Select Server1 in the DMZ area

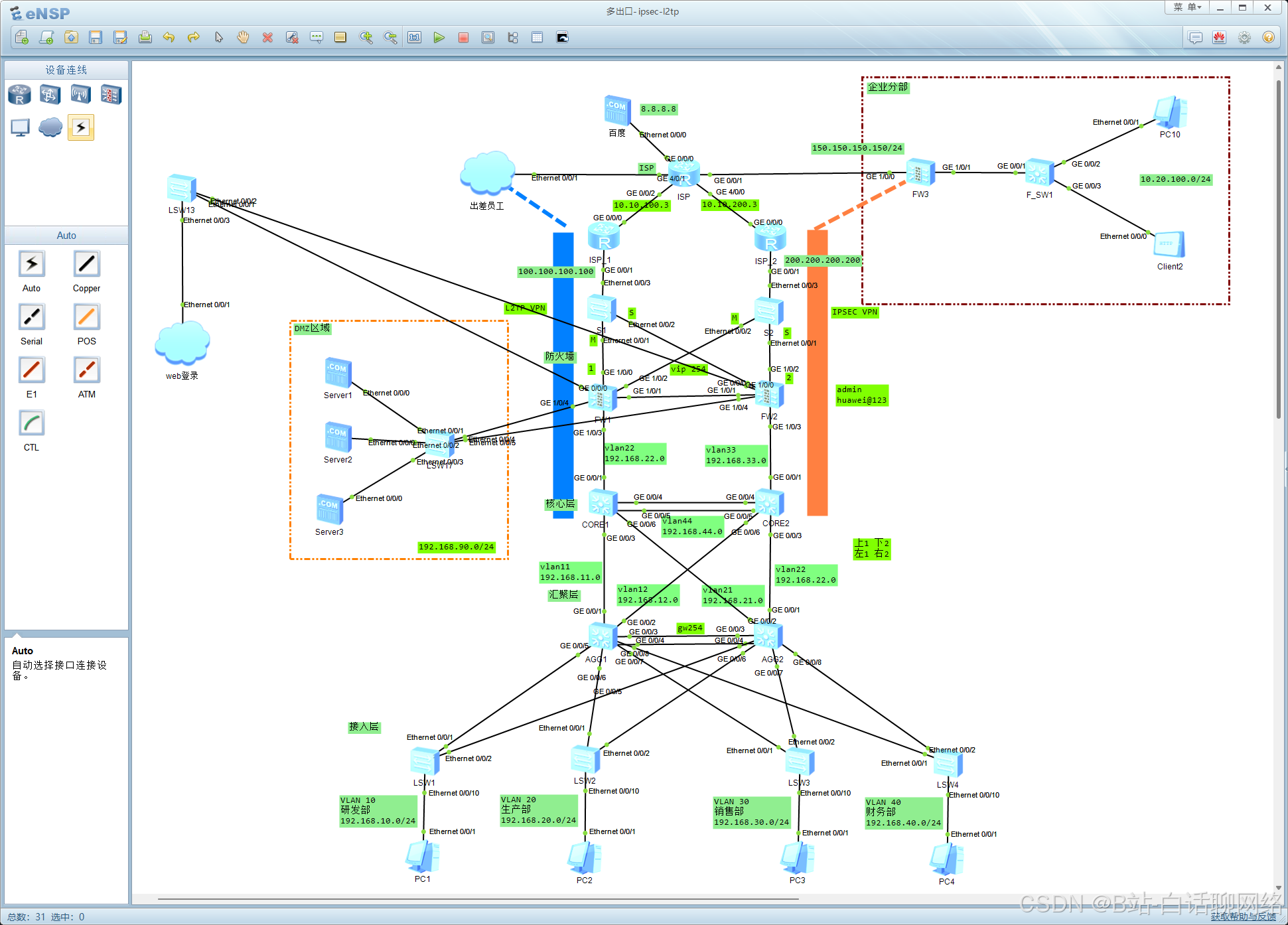(338, 373)
